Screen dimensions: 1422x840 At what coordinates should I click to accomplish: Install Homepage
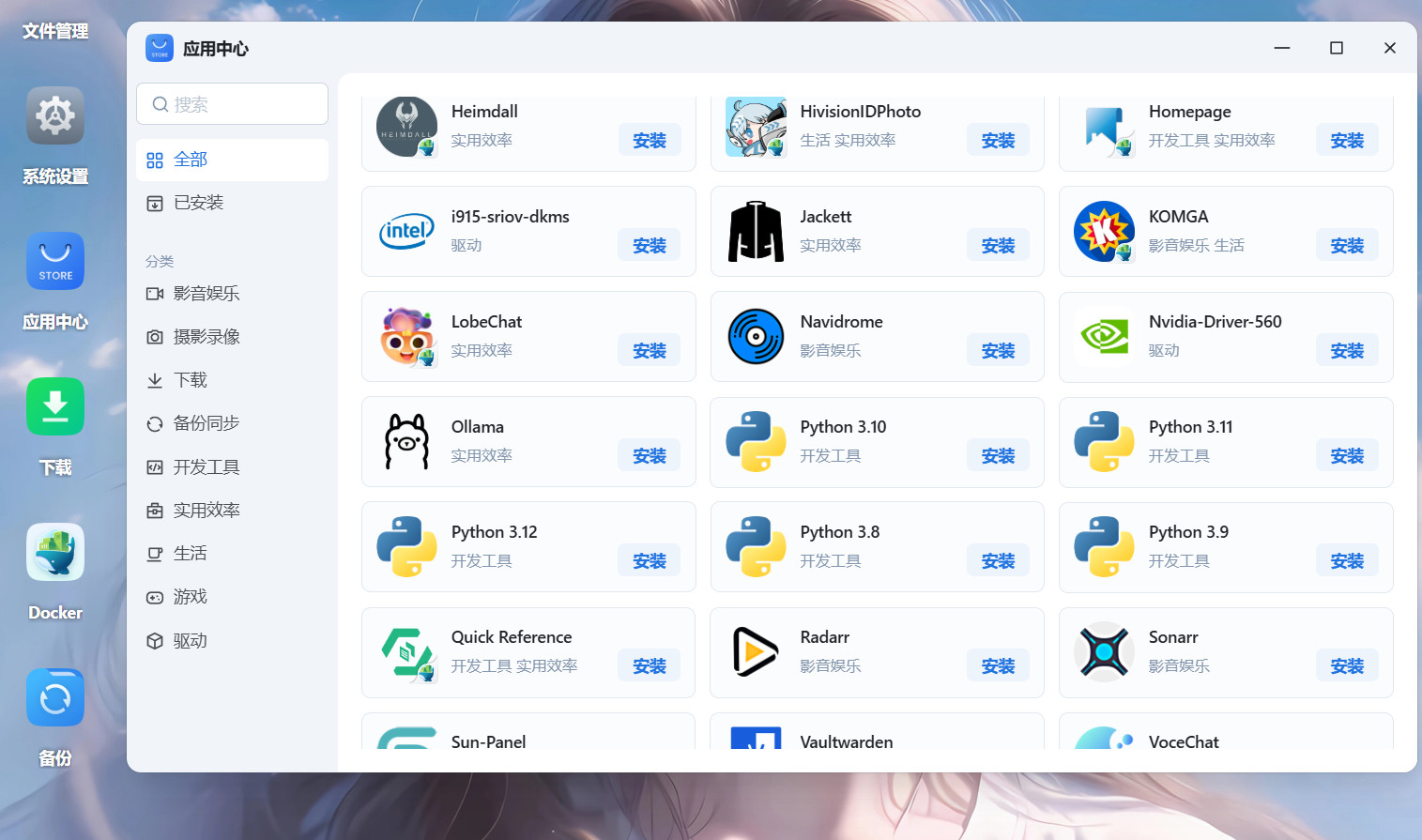coord(1347,140)
